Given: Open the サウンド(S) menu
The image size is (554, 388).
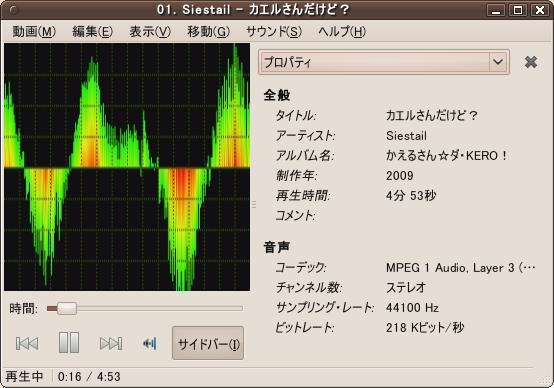Looking at the screenshot, I should tap(274, 32).
